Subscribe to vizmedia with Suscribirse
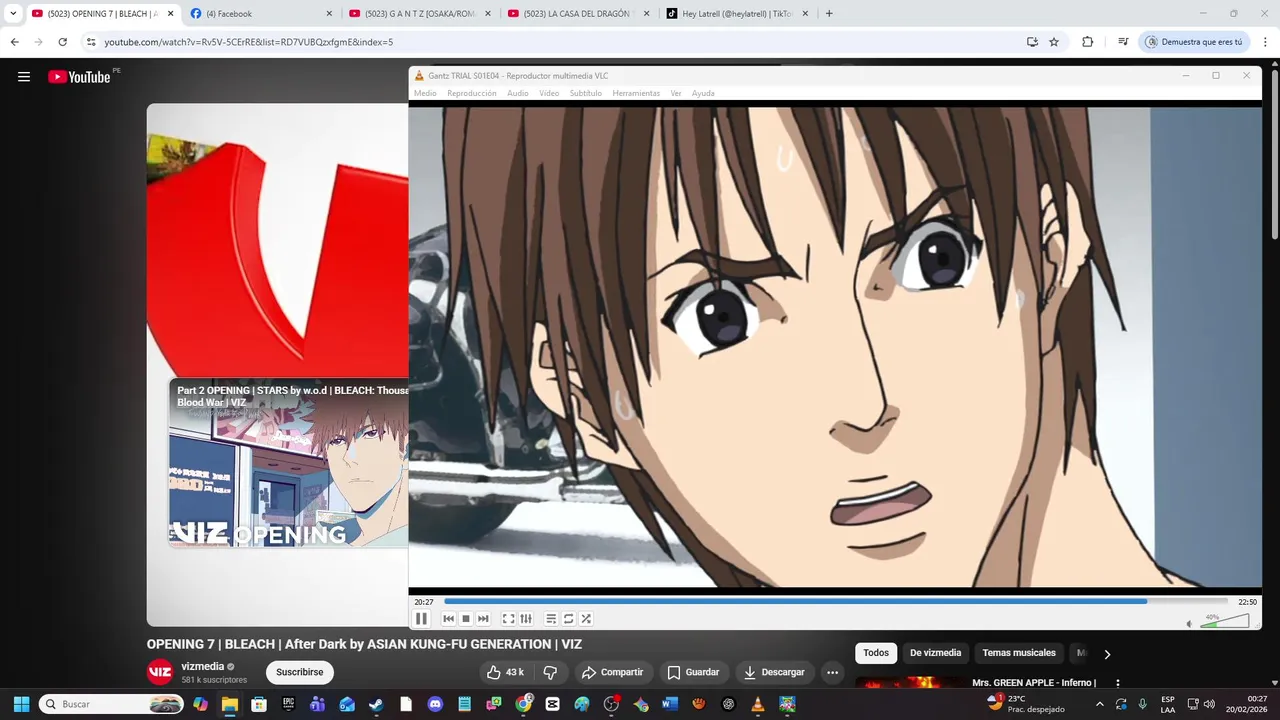1280x720 pixels. [299, 672]
